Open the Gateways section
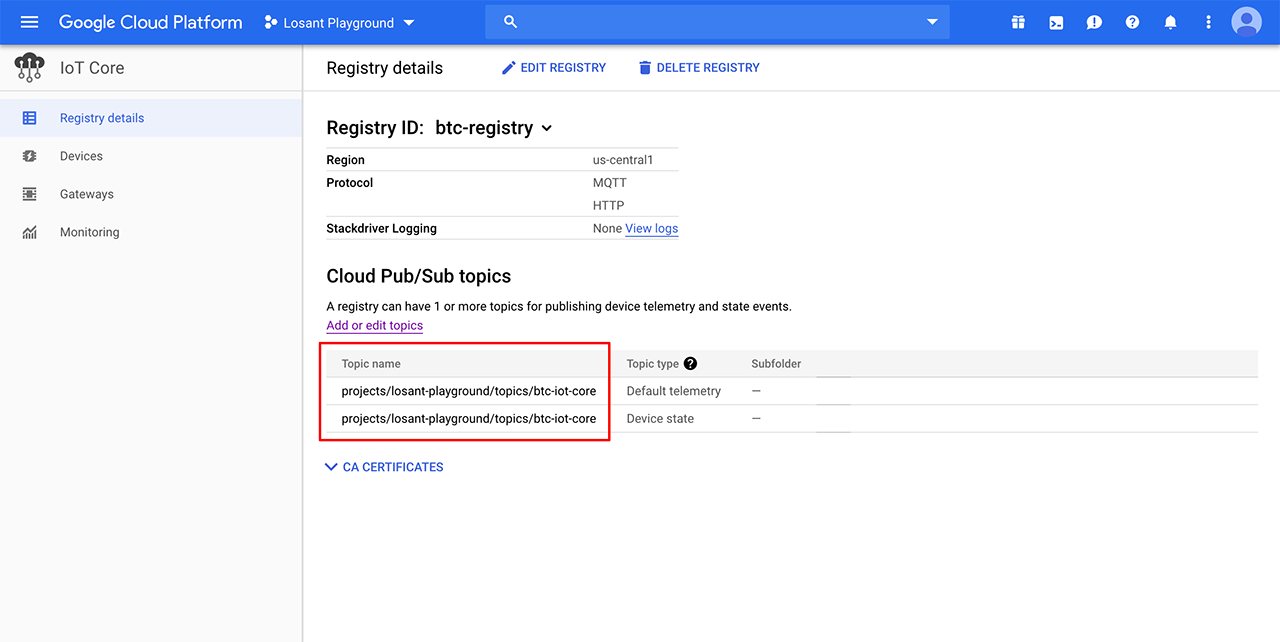Screen dimensions: 1280x642 (x=87, y=193)
